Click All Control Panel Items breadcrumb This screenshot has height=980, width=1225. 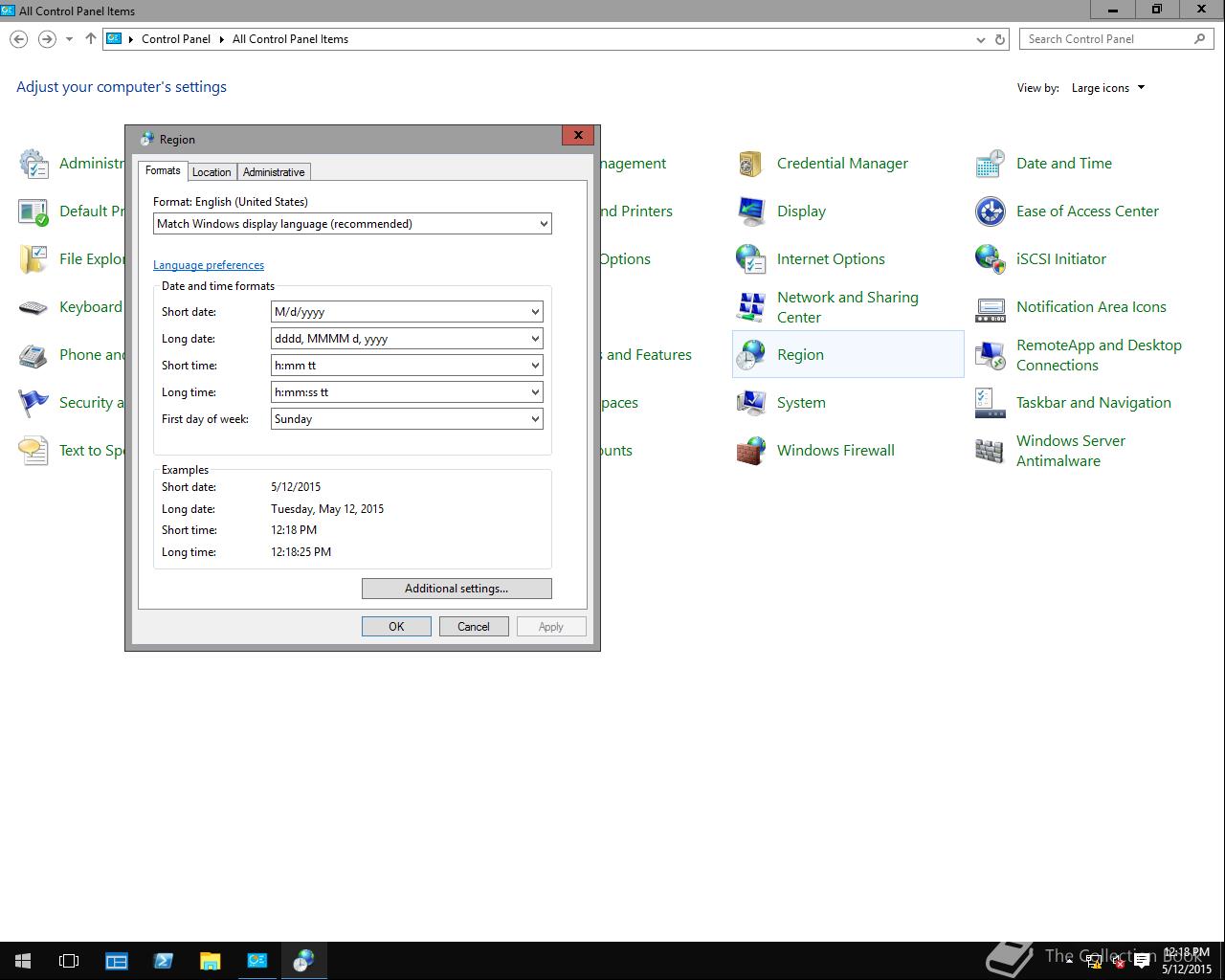click(x=290, y=39)
